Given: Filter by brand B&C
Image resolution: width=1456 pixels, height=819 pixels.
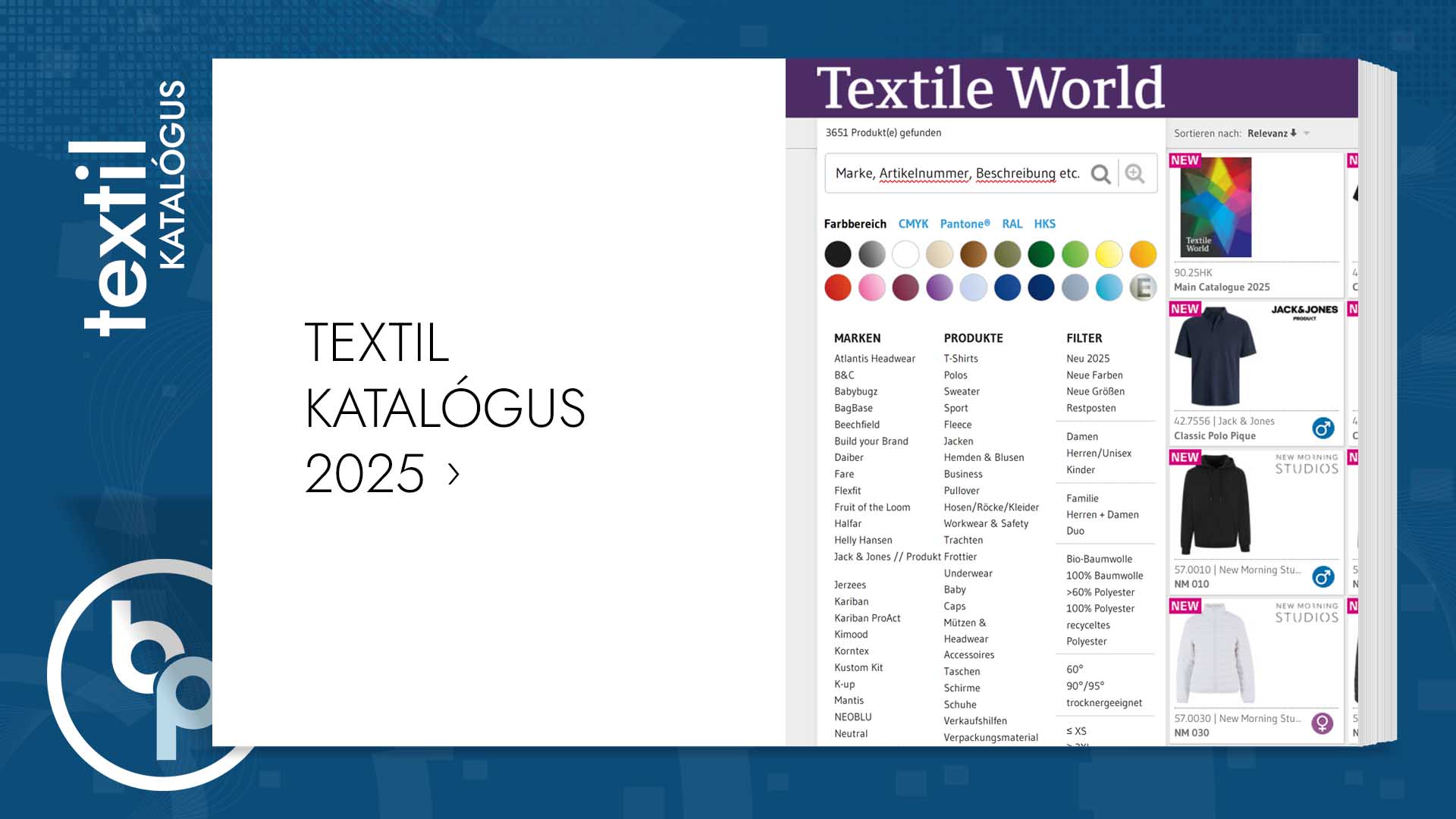Looking at the screenshot, I should coord(844,375).
